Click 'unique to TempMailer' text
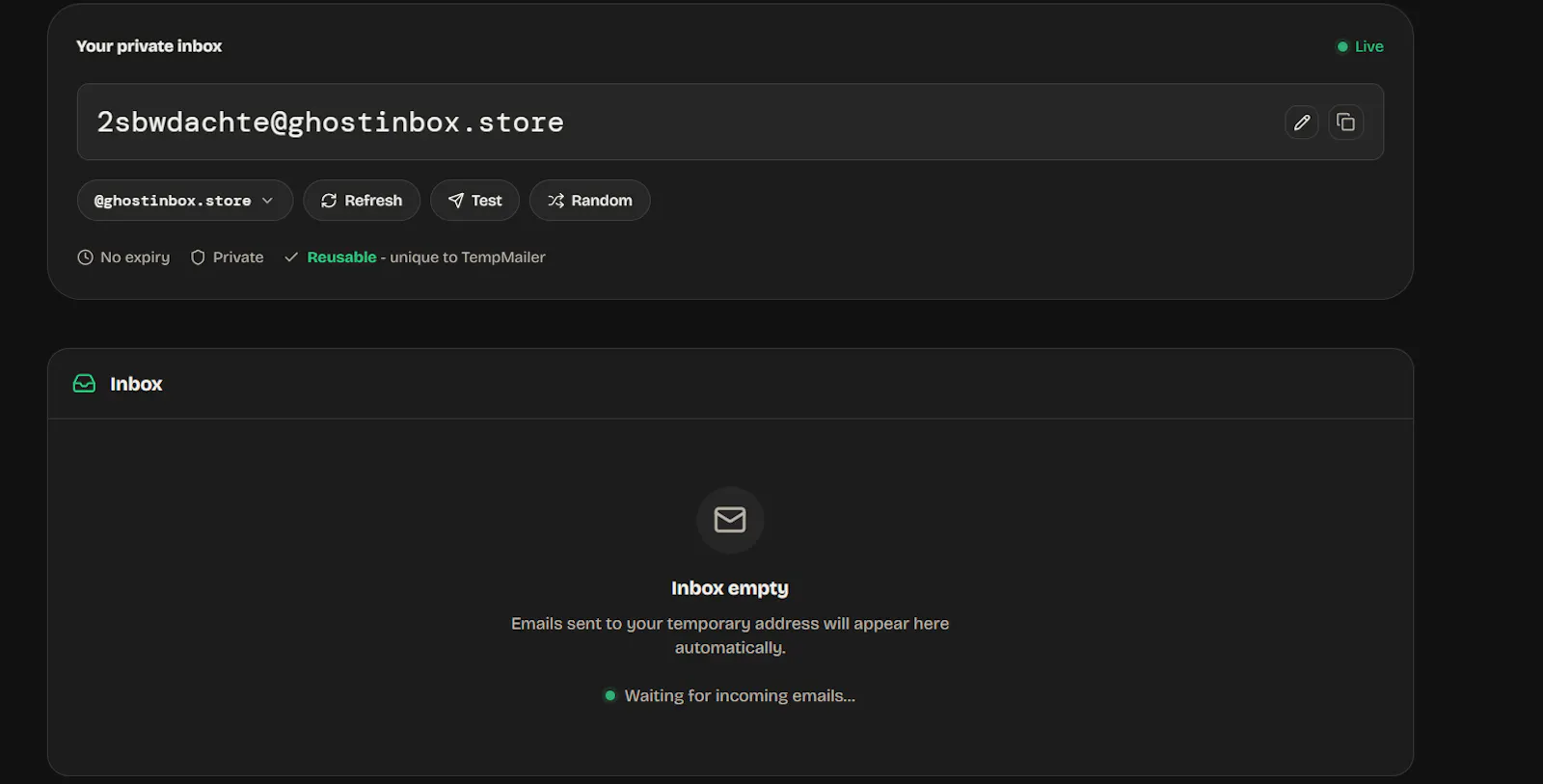The width and height of the screenshot is (1543, 784). pos(468,257)
